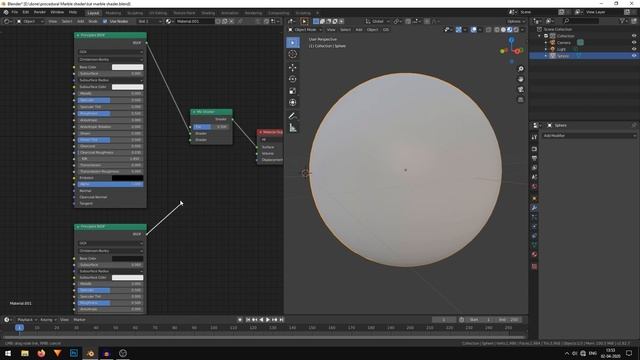The height and width of the screenshot is (360, 640).
Task: Open the Add Modifier dropdown
Action: [589, 136]
